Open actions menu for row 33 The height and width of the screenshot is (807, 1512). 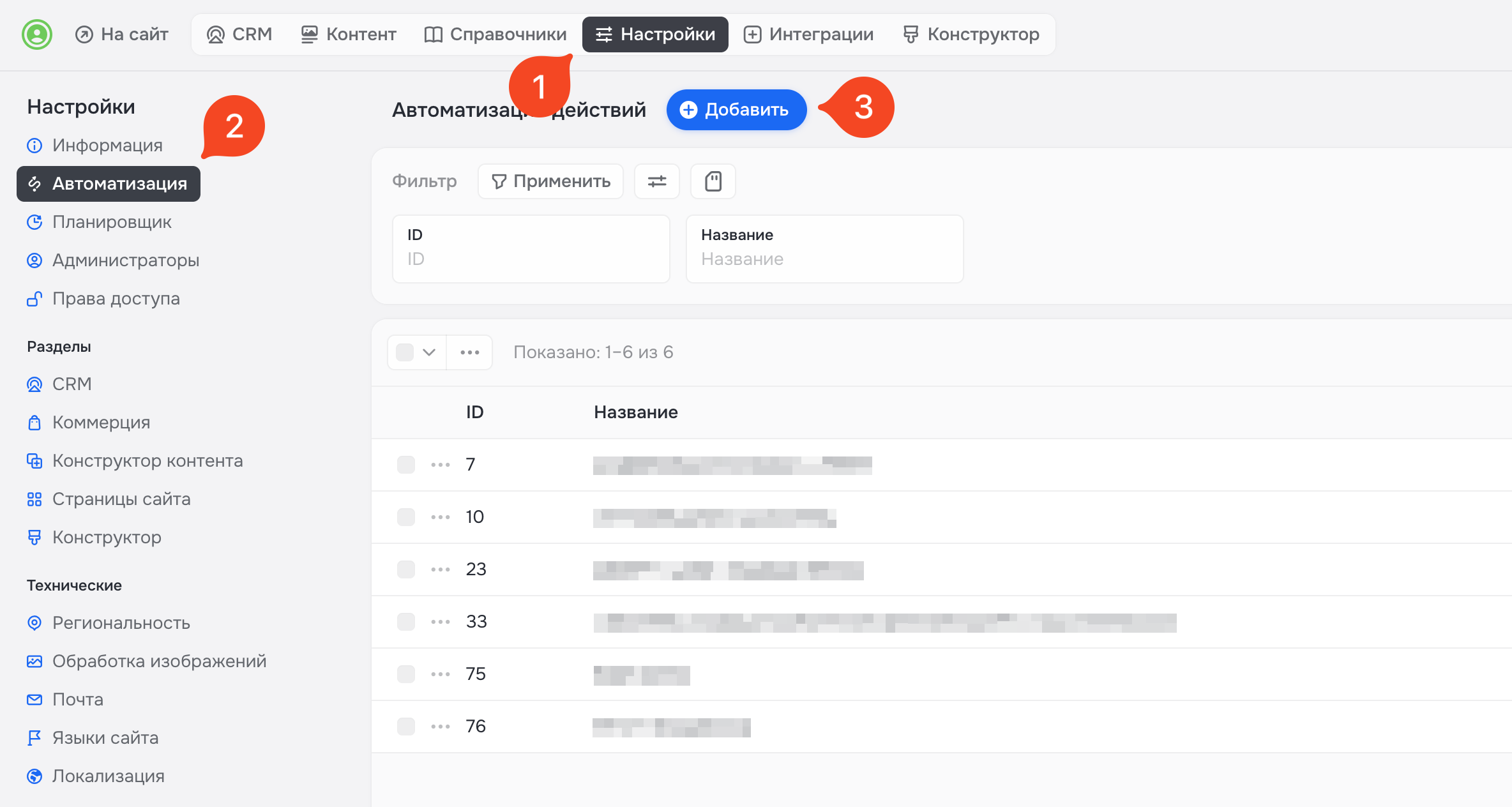pos(441,622)
